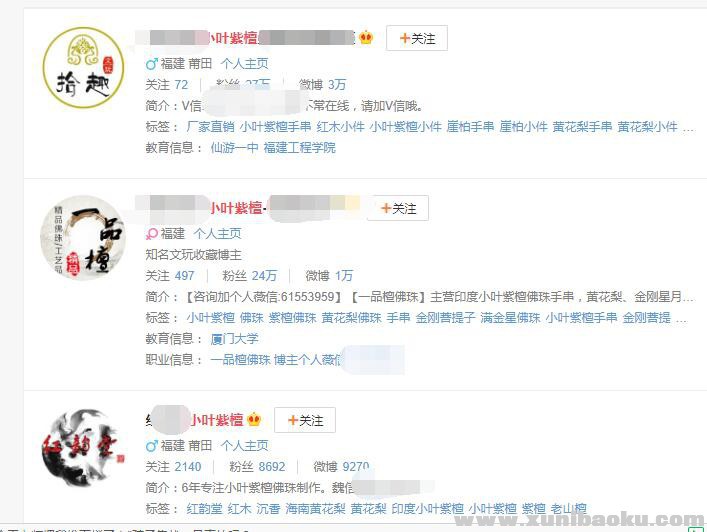Follow the first user with +关注

pos(417,38)
